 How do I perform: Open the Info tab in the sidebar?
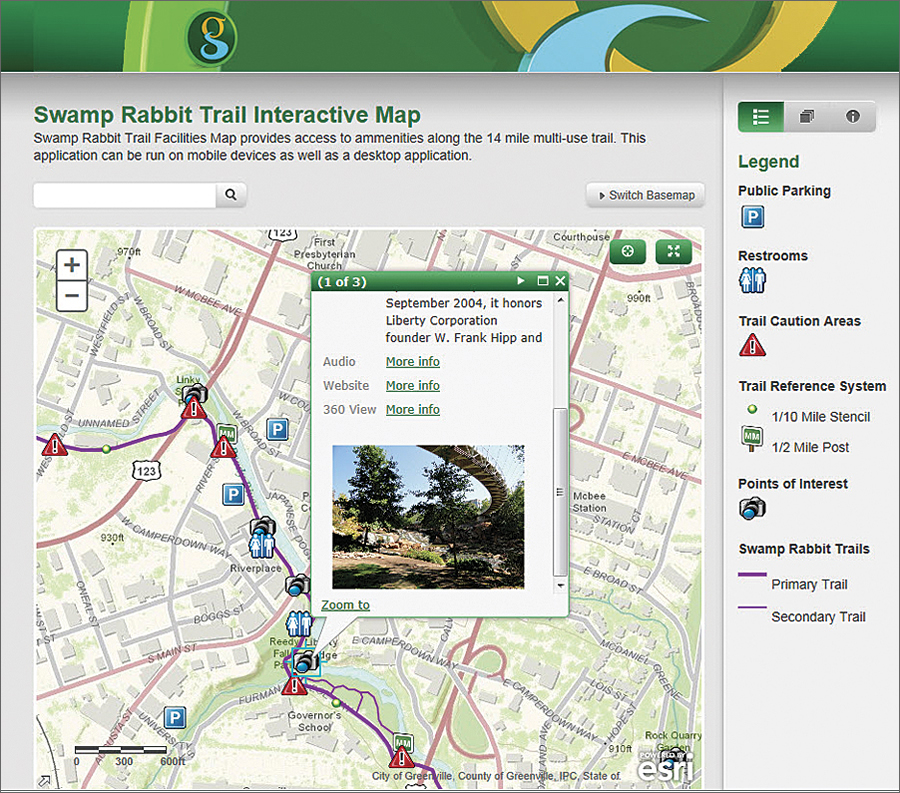coord(852,116)
